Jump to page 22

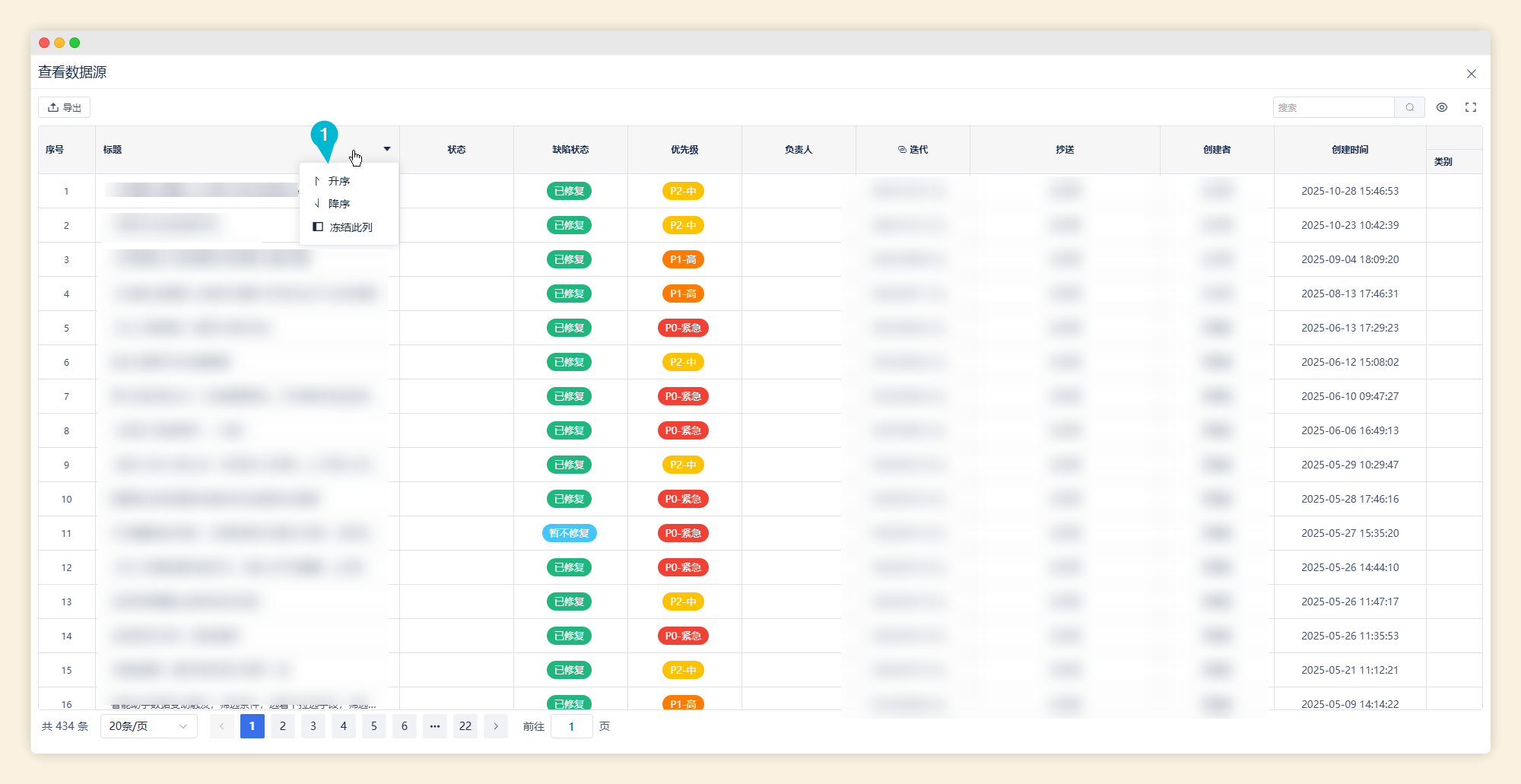tap(465, 726)
